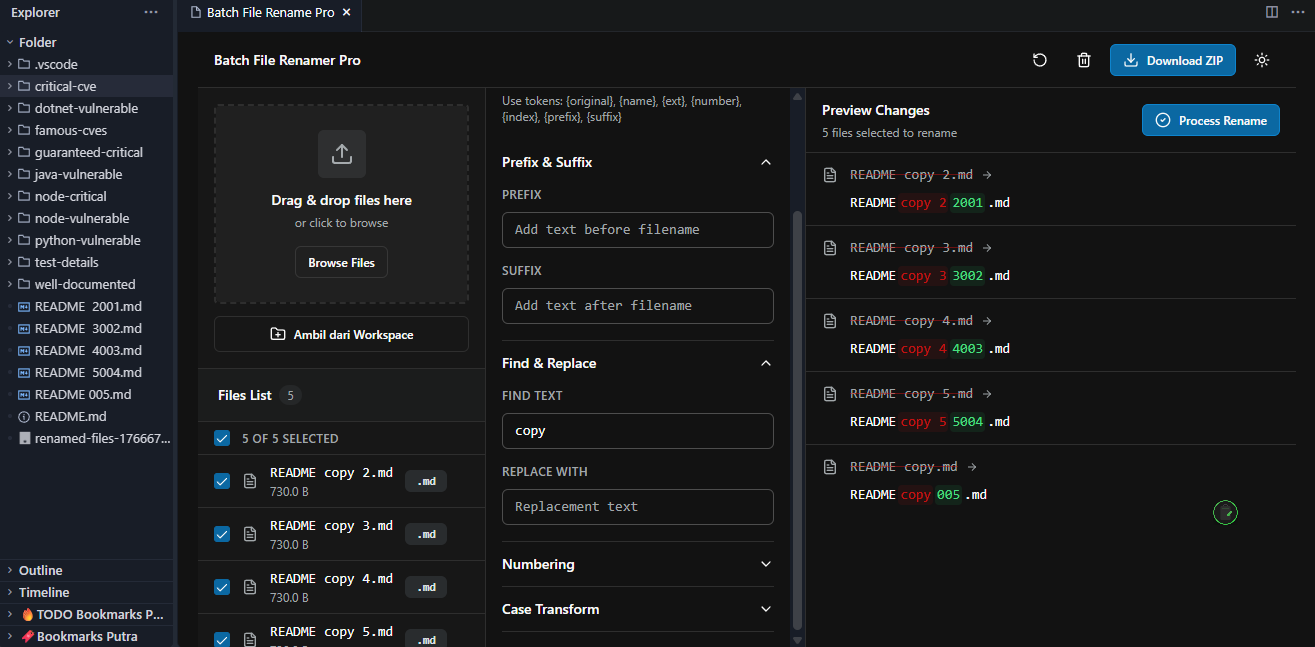Click the upload icon in the drop zone
Image resolution: width=1315 pixels, height=647 pixels.
click(x=341, y=154)
